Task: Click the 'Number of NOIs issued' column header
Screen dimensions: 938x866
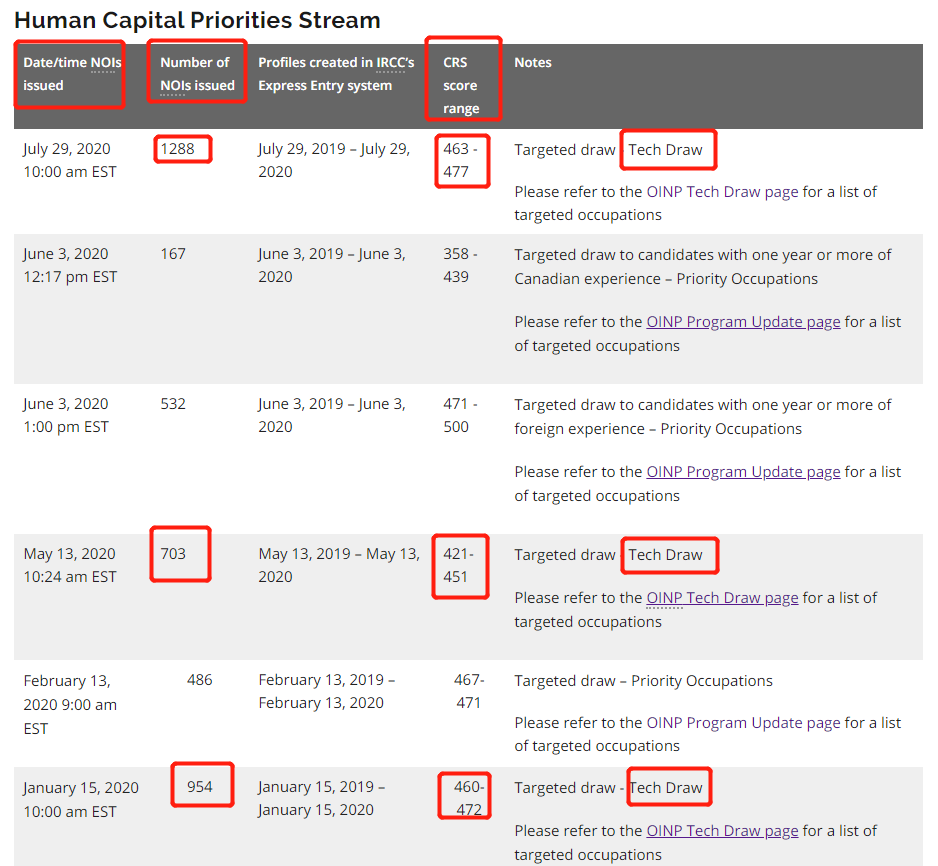Action: 197,74
